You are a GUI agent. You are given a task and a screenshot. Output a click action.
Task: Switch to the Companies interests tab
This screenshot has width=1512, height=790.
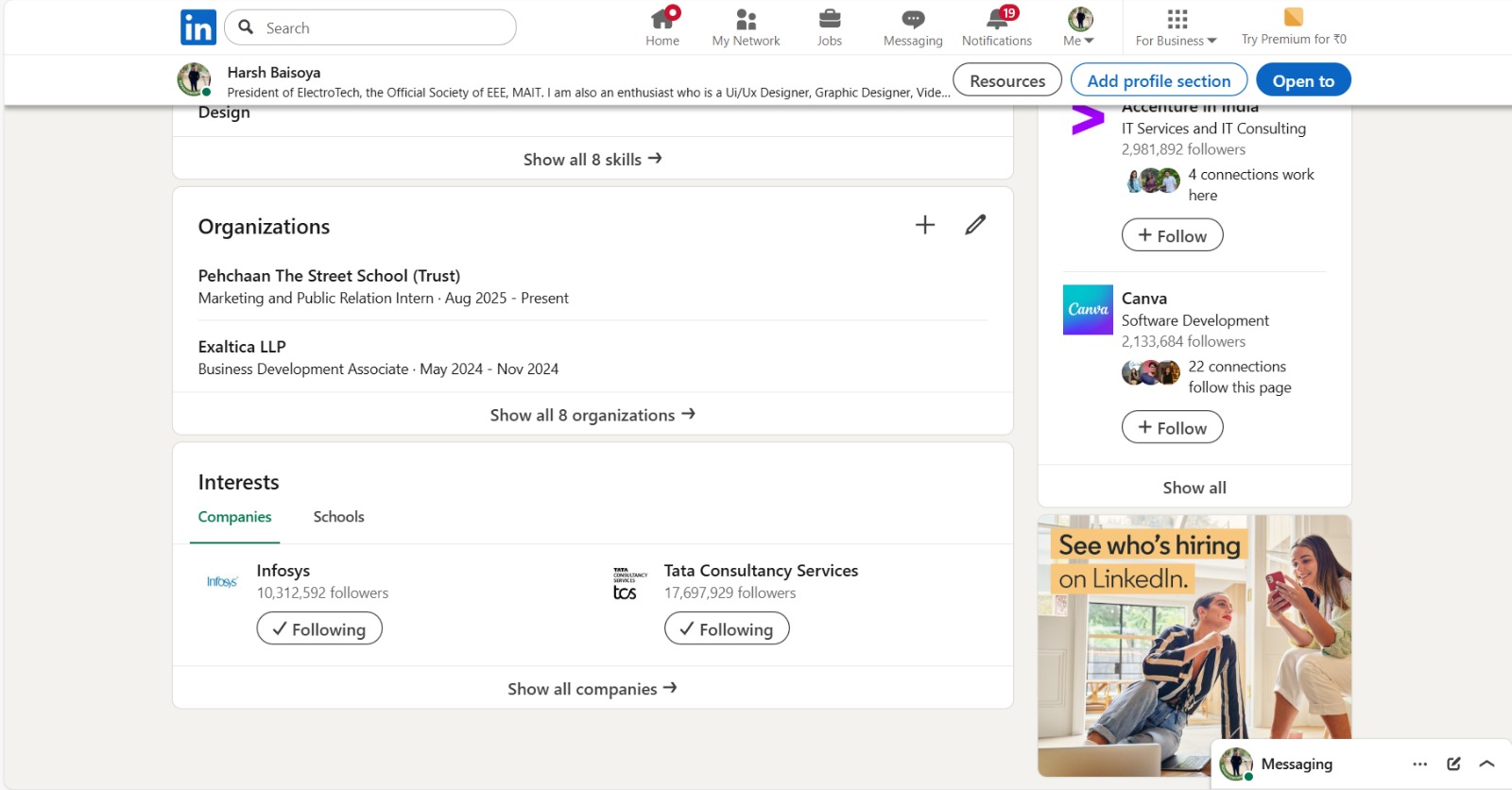234,517
